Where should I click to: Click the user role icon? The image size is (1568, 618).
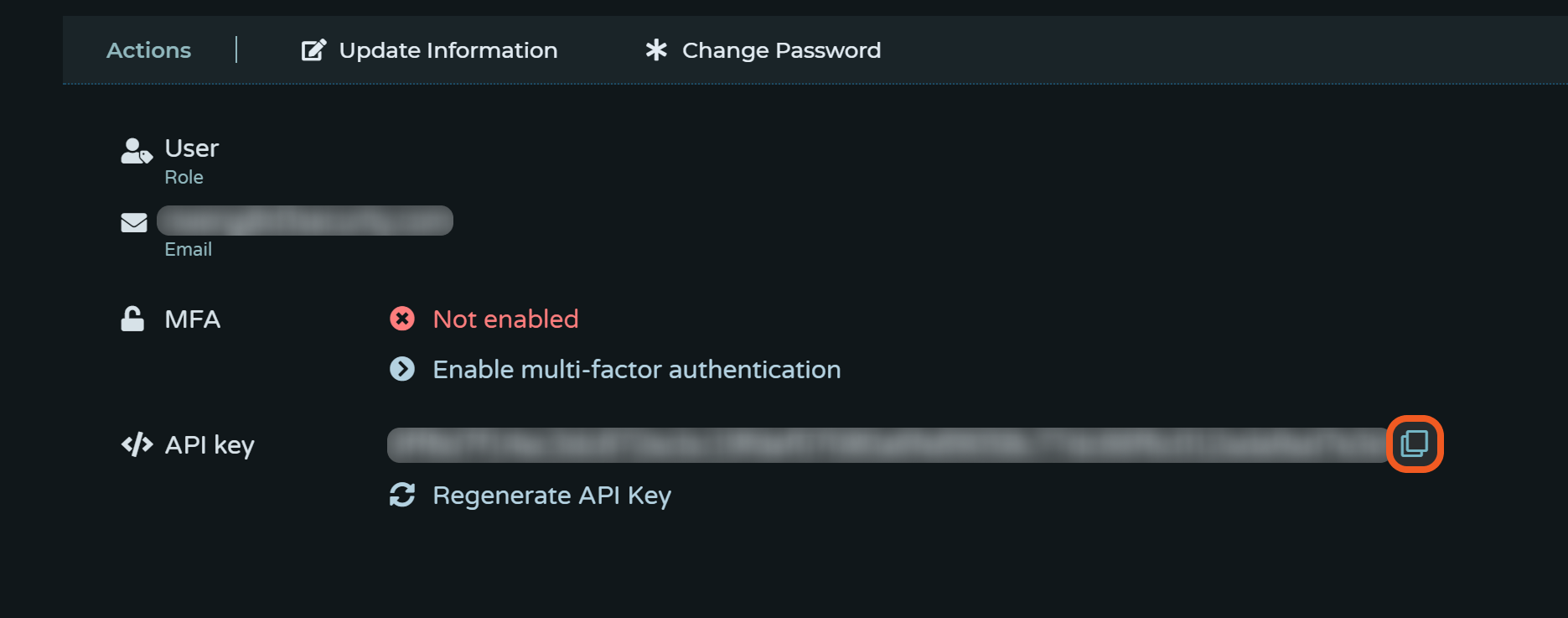[x=136, y=151]
